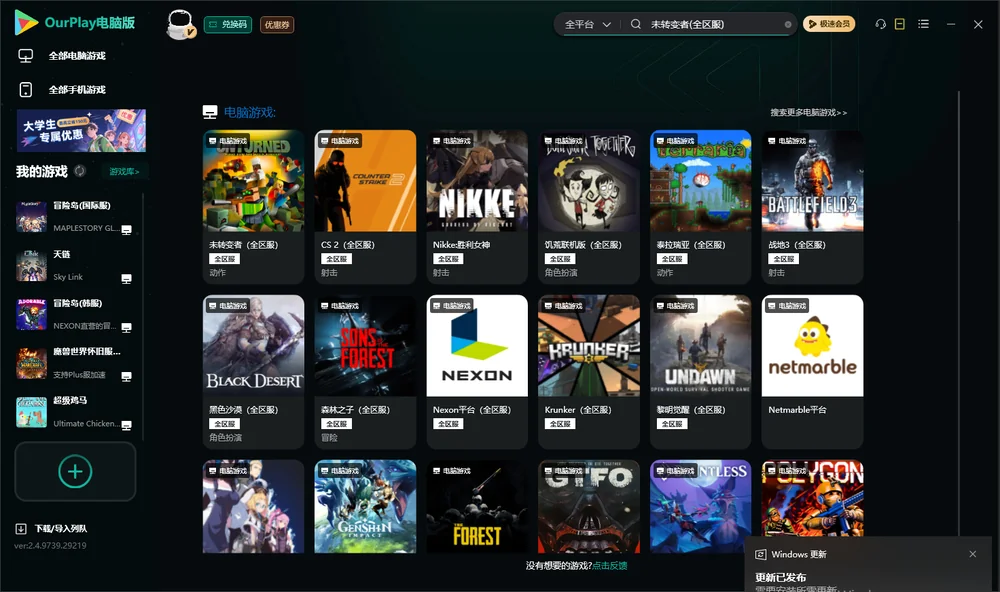Open the 森林之子 (全区服) game card
Image resolution: width=1000 pixels, height=592 pixels.
(365, 372)
